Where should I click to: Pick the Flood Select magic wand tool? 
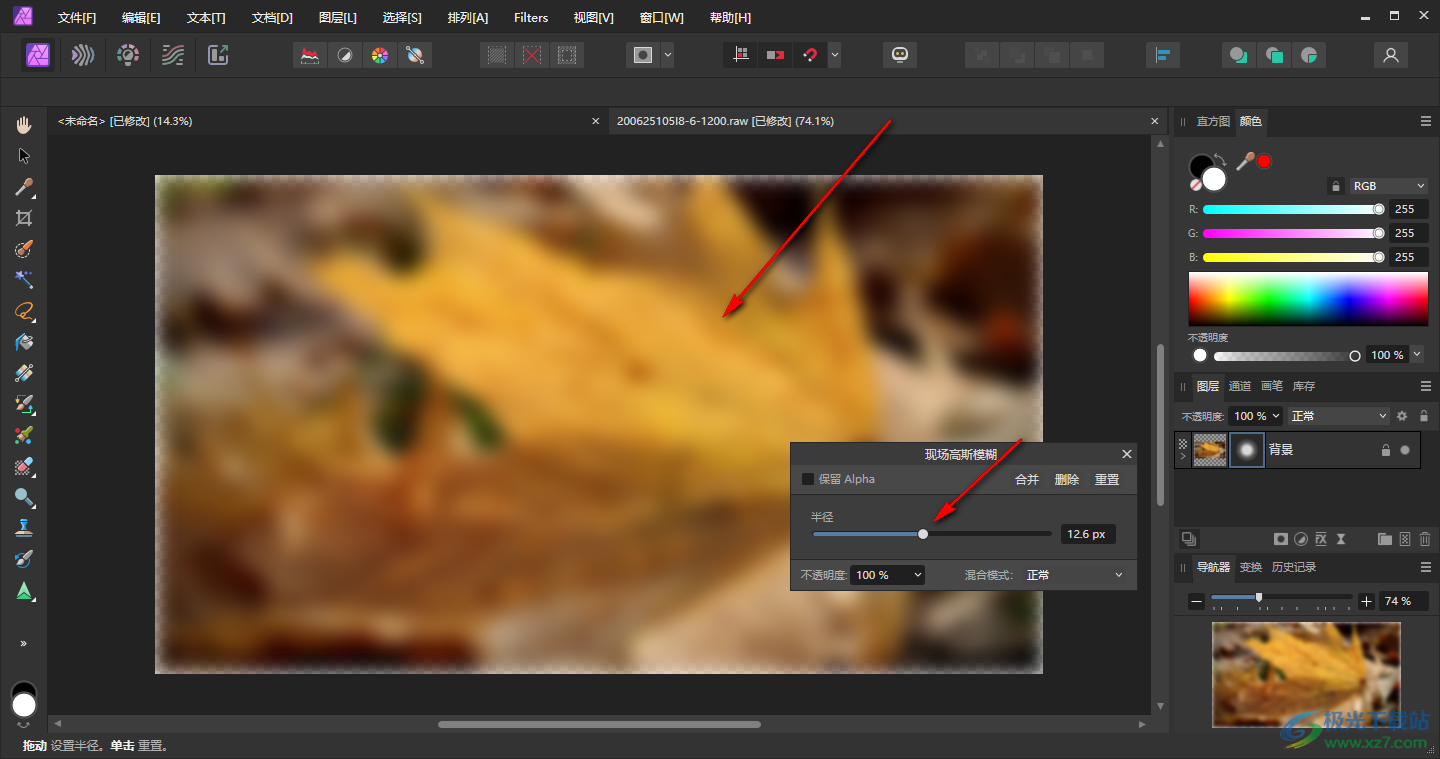point(24,279)
